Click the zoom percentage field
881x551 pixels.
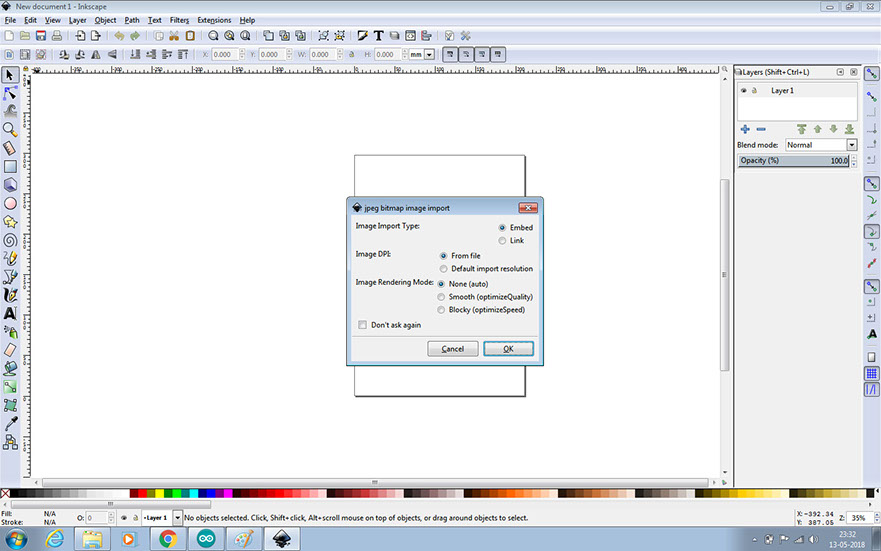[859, 518]
